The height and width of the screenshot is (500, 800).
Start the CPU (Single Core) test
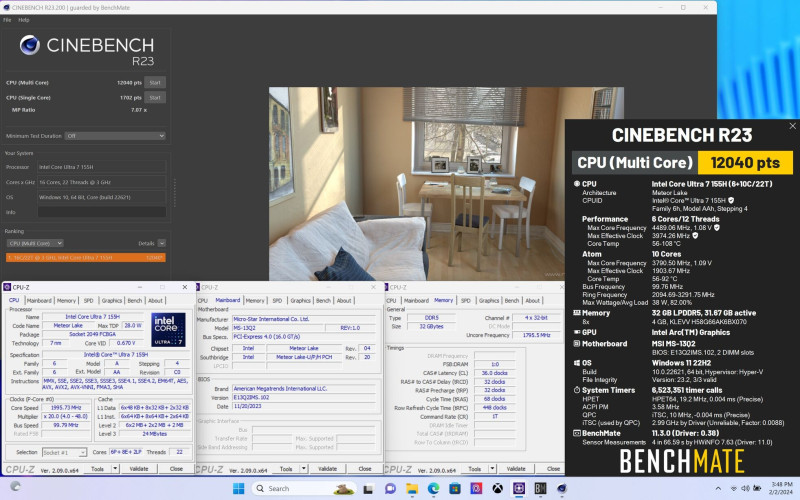pyautogui.click(x=155, y=97)
